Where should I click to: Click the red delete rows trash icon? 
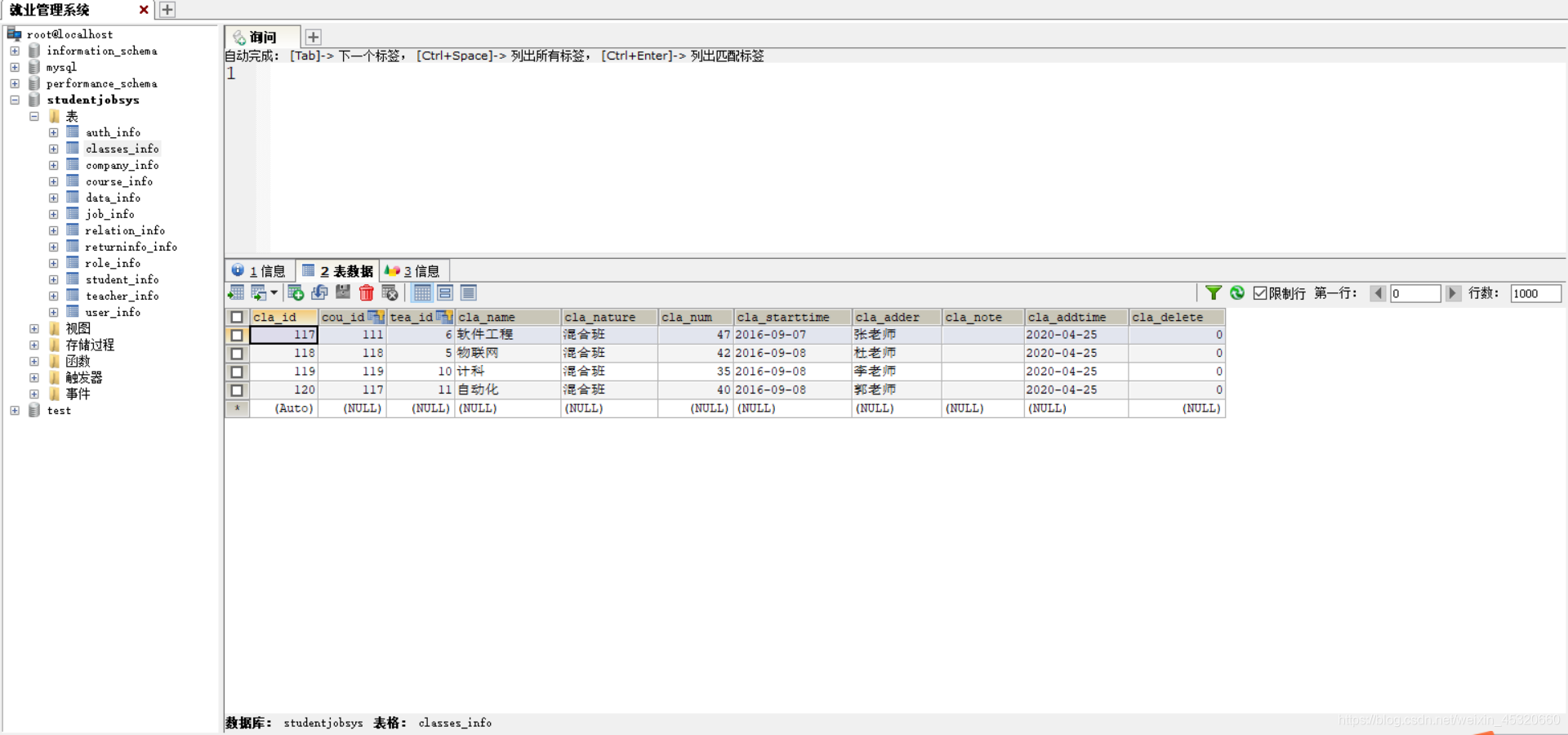pos(367,292)
